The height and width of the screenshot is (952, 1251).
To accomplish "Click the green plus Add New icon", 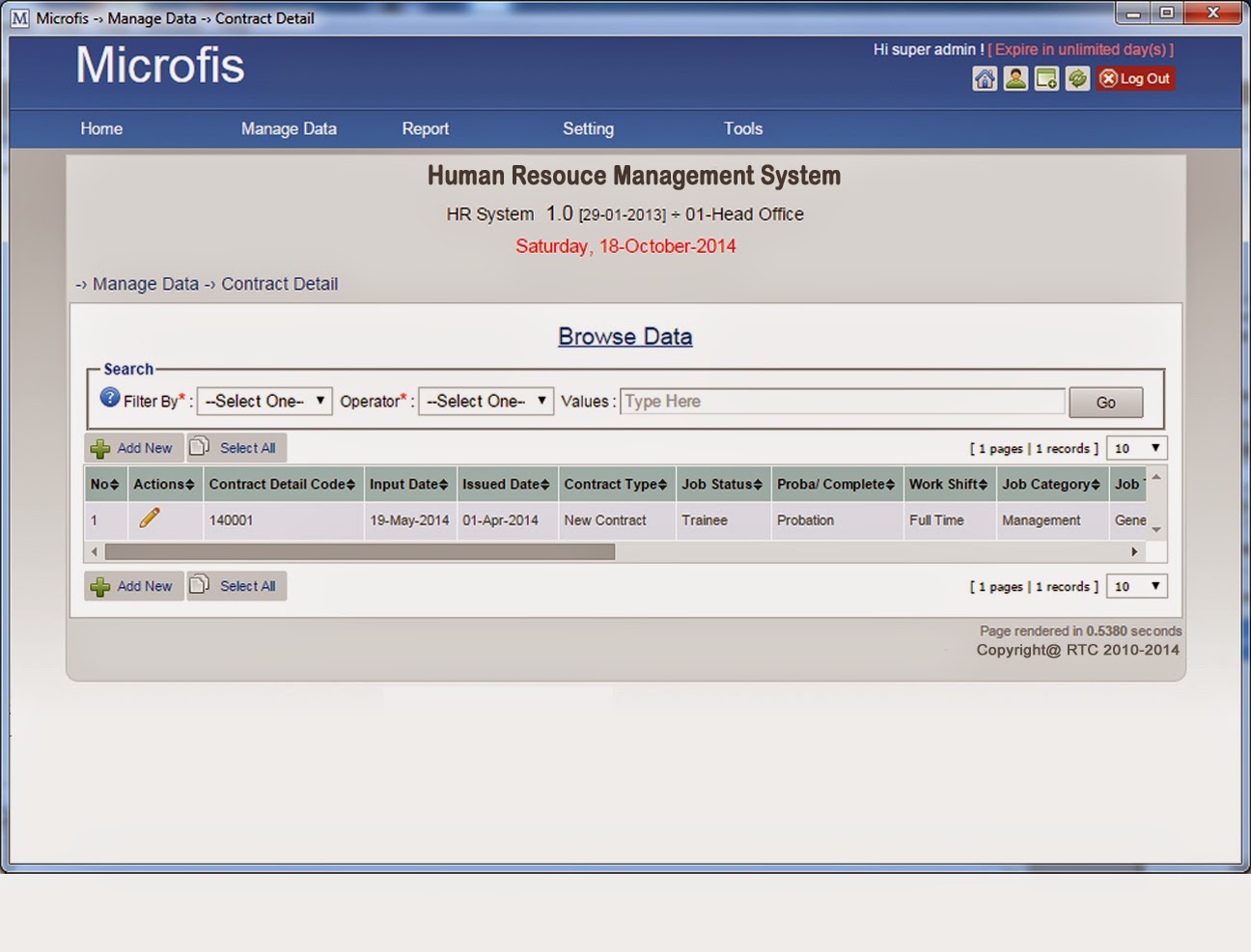I will pos(99,447).
